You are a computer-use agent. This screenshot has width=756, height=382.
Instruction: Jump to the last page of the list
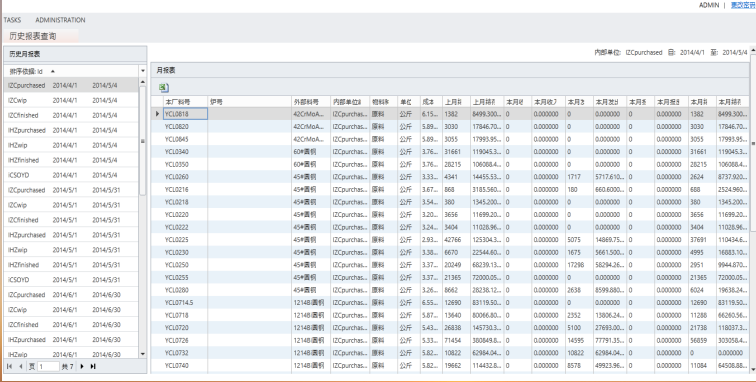pyautogui.click(x=93, y=367)
